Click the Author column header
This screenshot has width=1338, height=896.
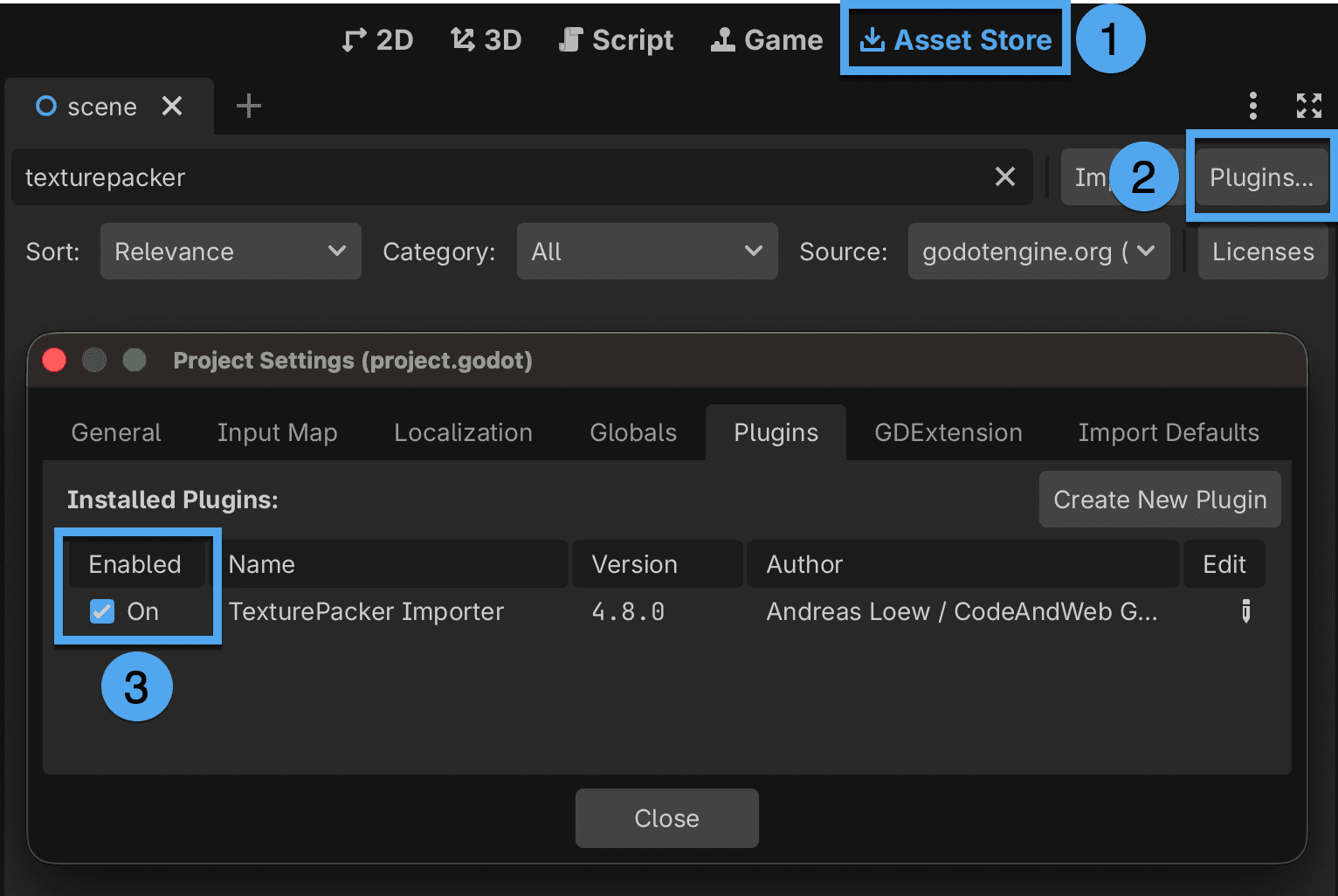(962, 564)
